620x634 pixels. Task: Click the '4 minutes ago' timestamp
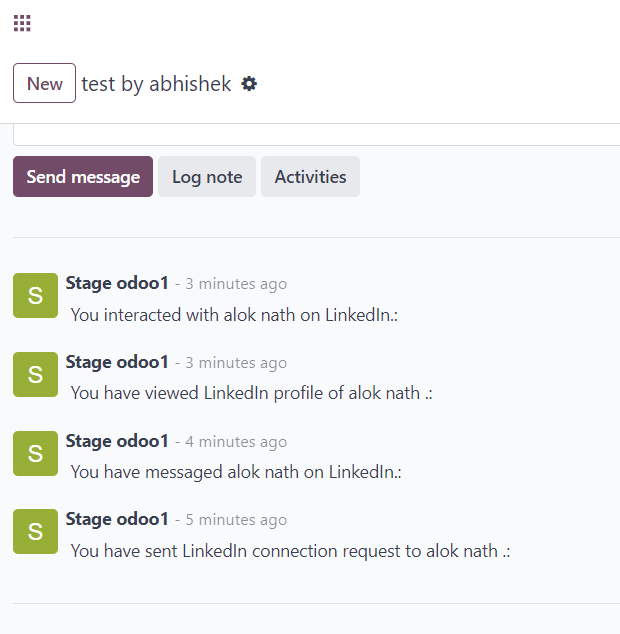coord(236,442)
